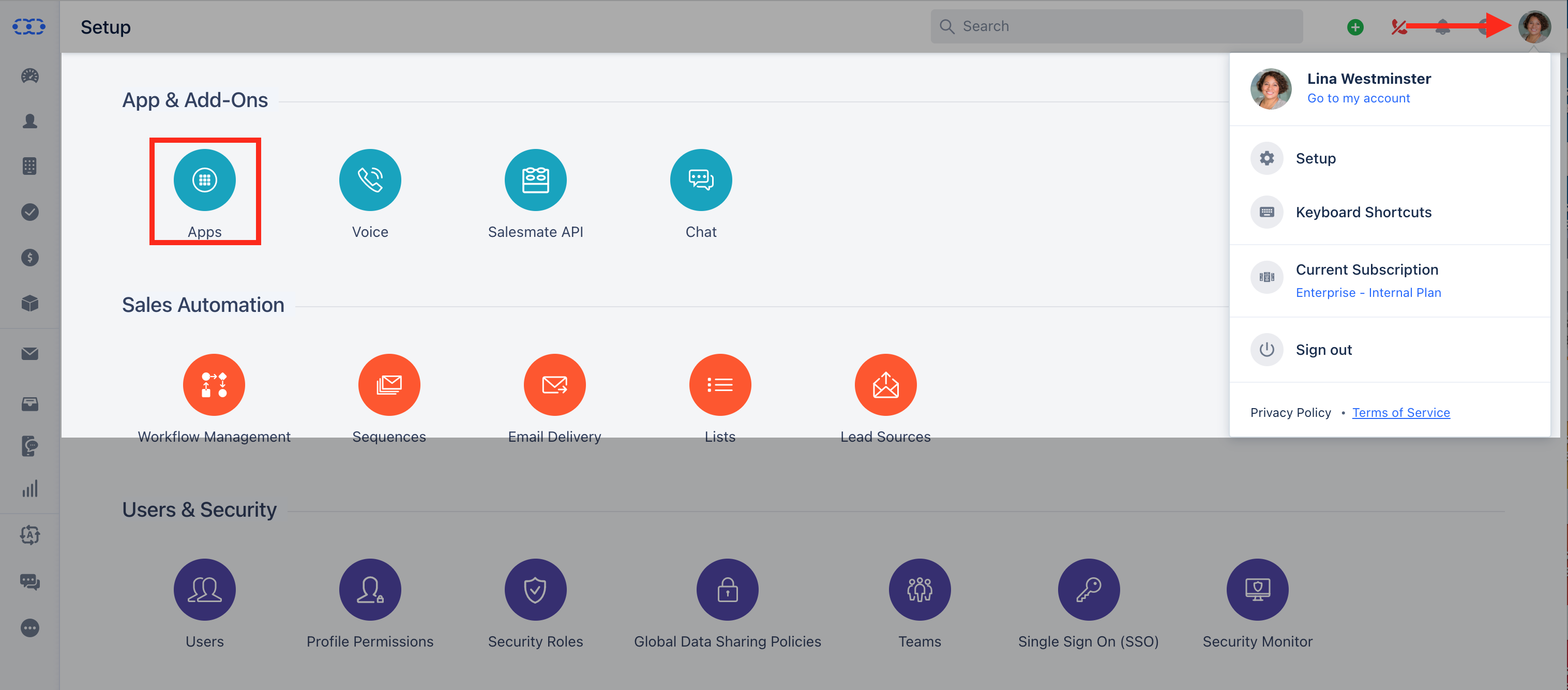Viewport: 1568px width, 690px height.
Task: Open the dashboard gauge icon in sidebar
Action: tap(30, 76)
